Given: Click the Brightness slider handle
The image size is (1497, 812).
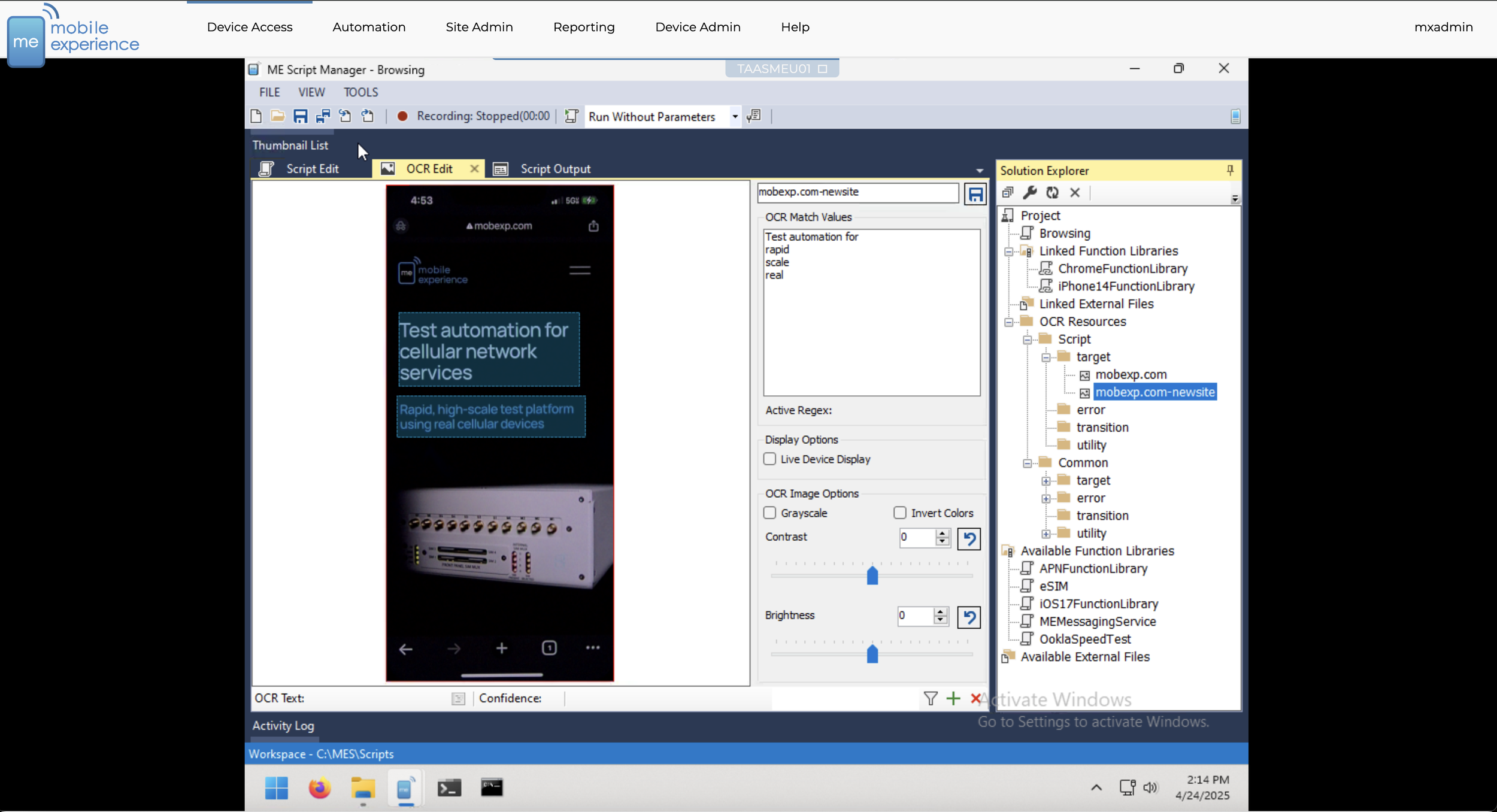Looking at the screenshot, I should coord(872,653).
